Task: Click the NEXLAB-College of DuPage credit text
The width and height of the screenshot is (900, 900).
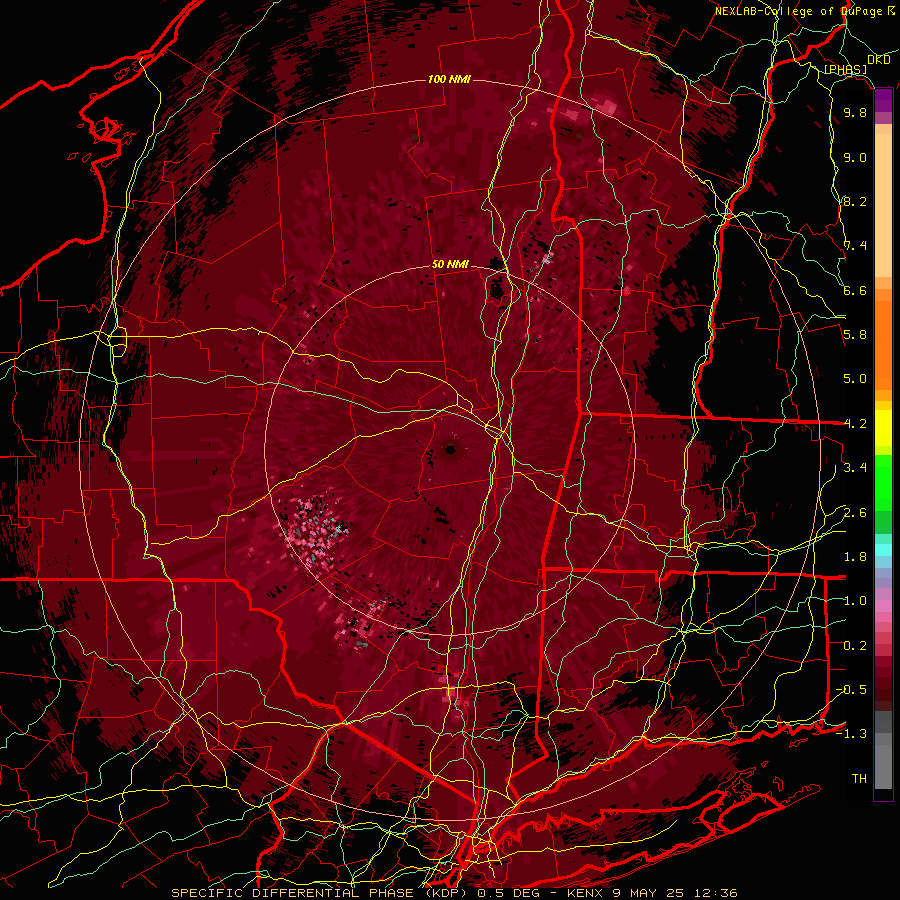Action: [x=805, y=11]
